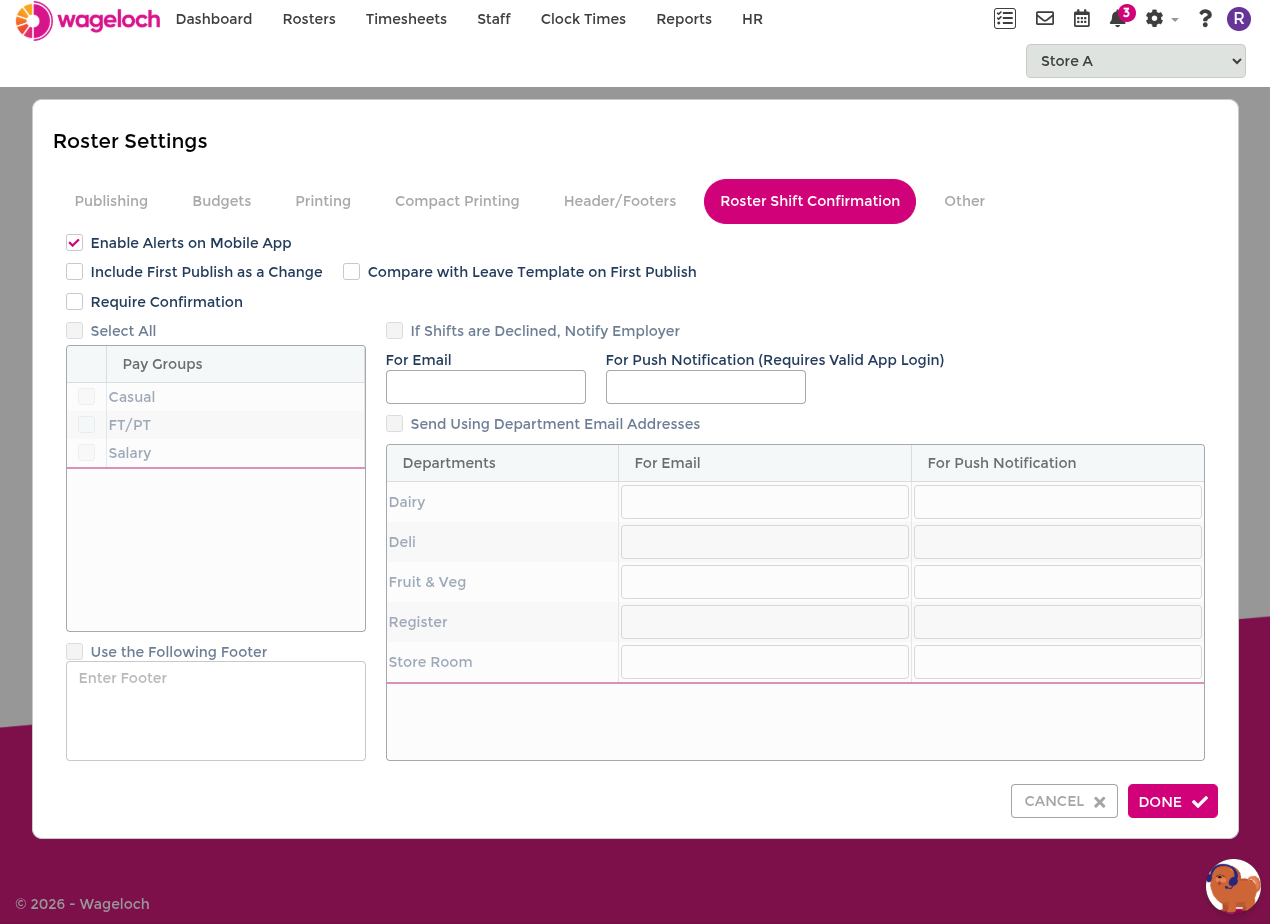This screenshot has height=924, width=1270.
Task: Focus the For Email input field
Action: pyautogui.click(x=486, y=387)
